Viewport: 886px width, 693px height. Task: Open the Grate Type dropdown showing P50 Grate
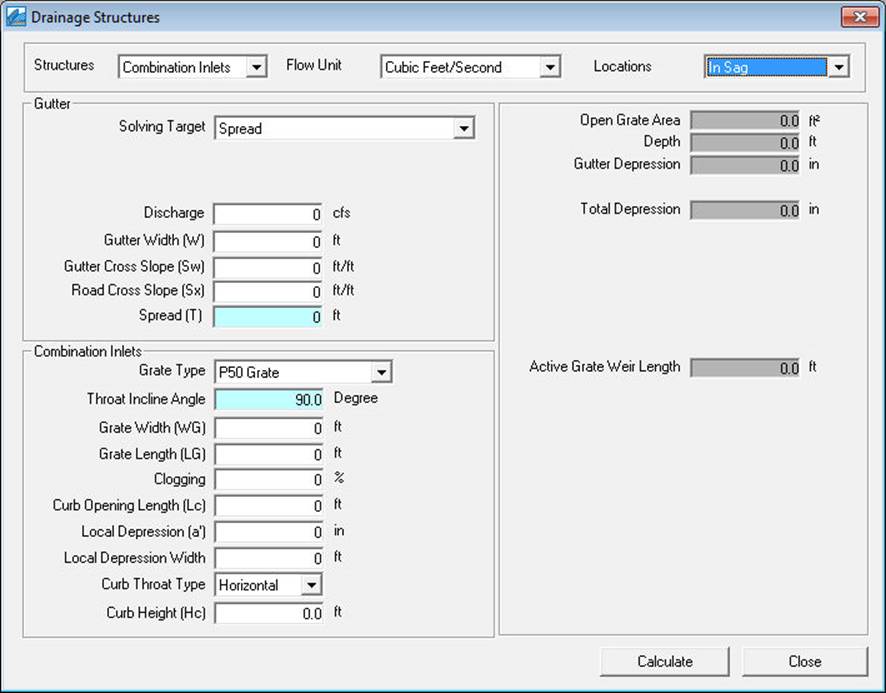(x=383, y=371)
